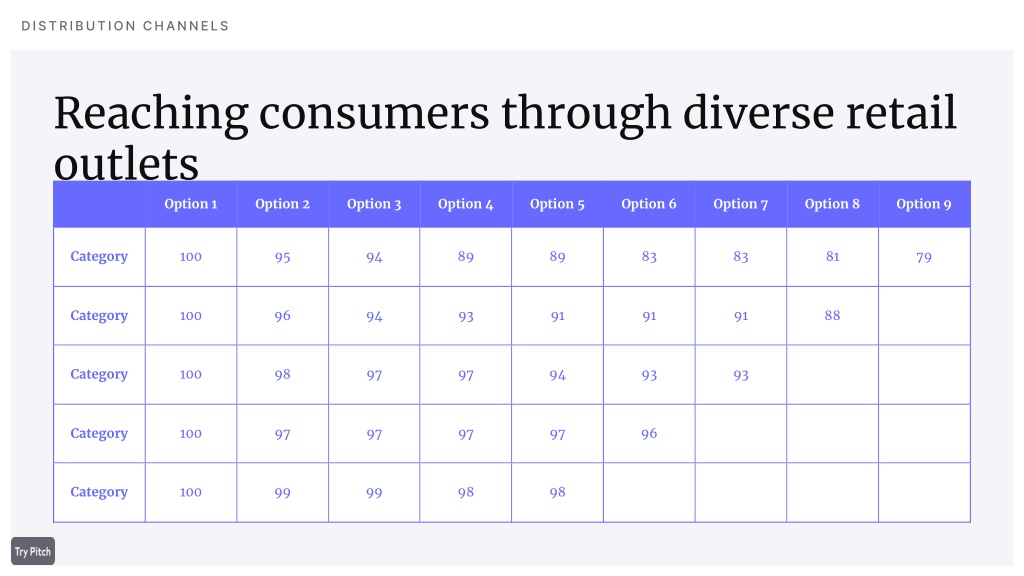This screenshot has width=1024, height=576.
Task: Click the cell containing value 79
Action: tap(924, 257)
